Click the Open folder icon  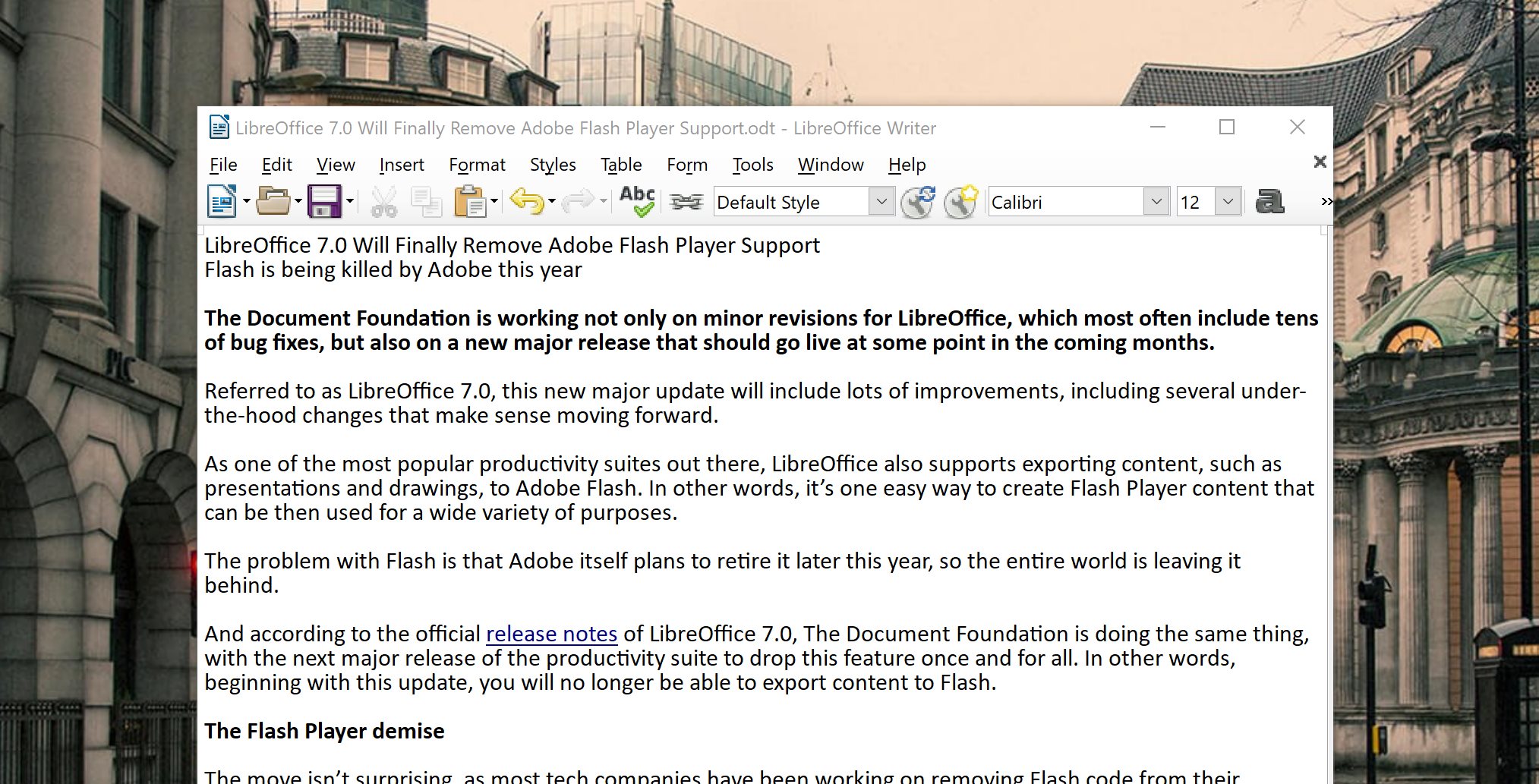click(x=273, y=202)
